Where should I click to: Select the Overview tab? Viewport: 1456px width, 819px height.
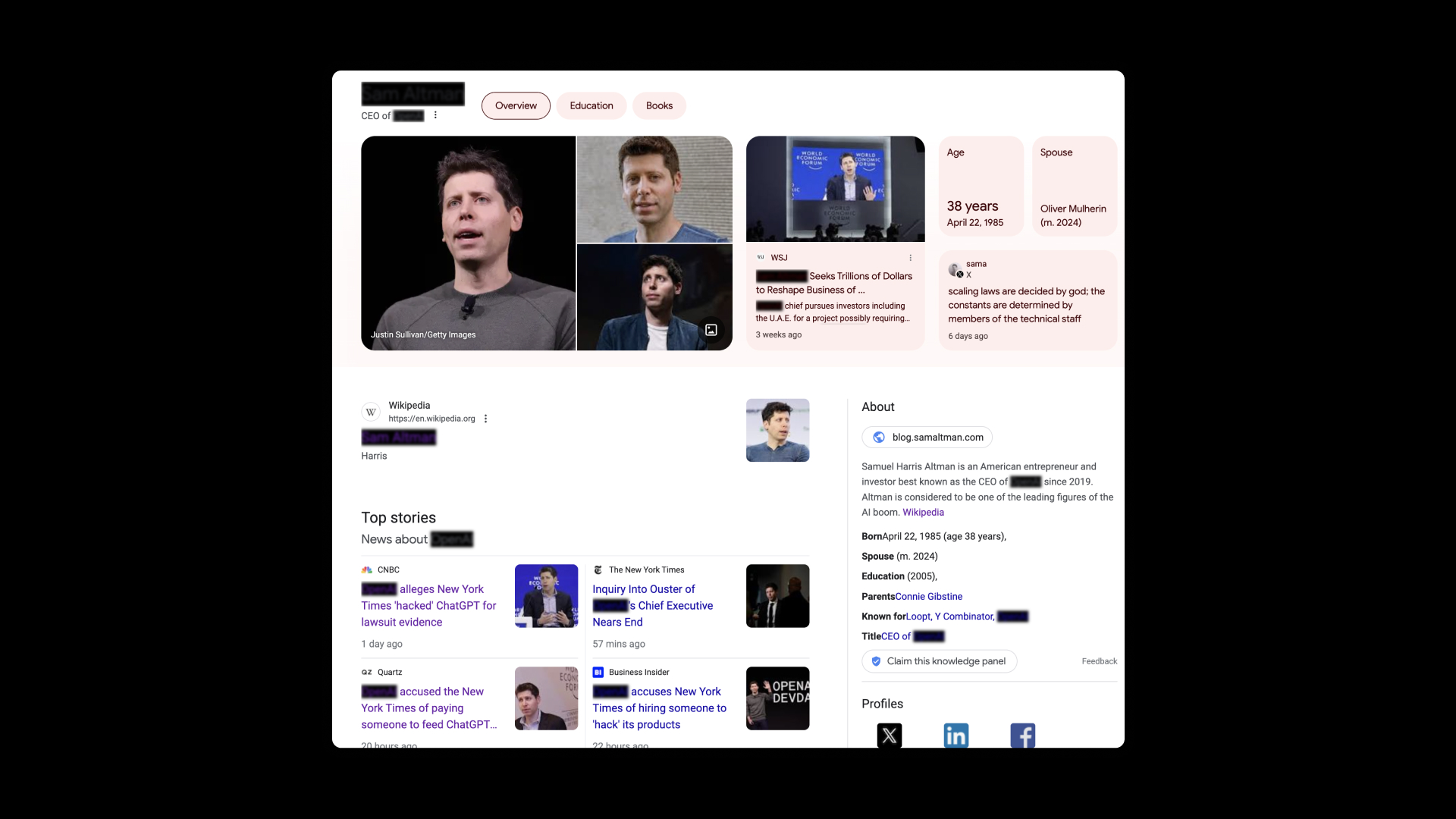pos(516,106)
